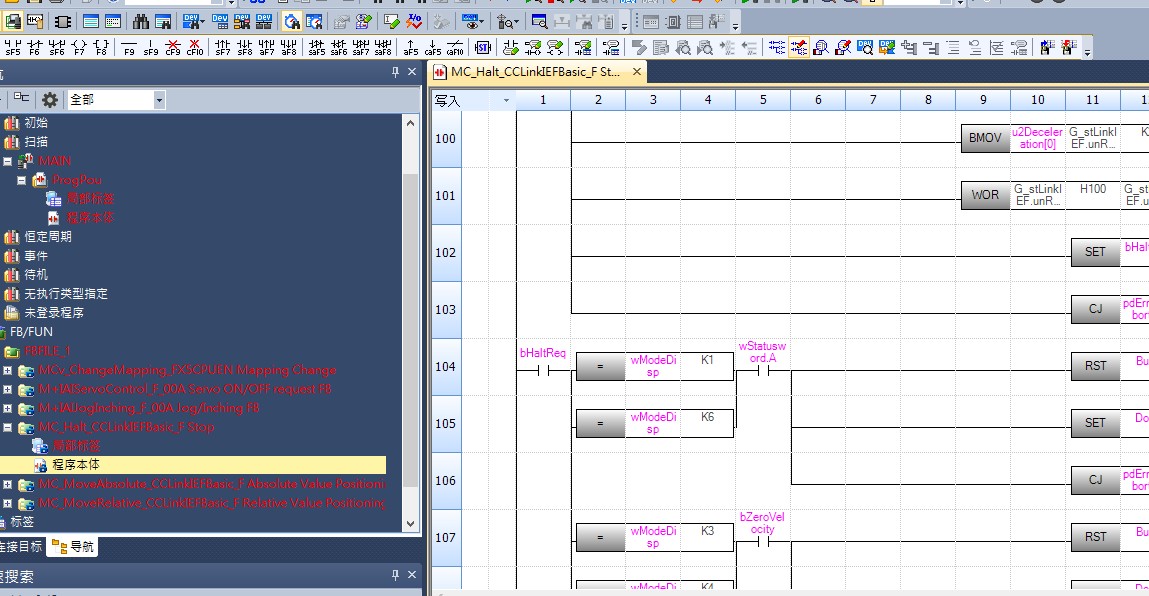Click the inline ST box icon

[483, 47]
